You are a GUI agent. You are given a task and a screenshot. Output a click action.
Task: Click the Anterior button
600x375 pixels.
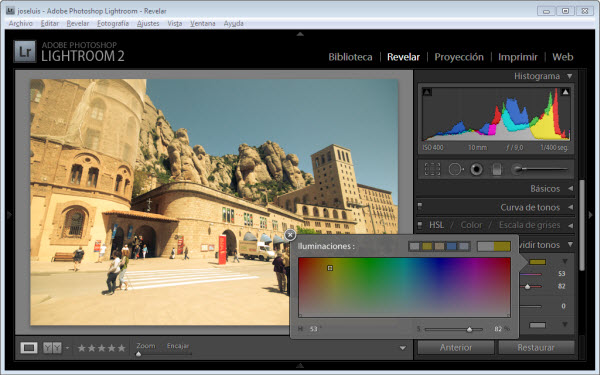click(x=455, y=347)
